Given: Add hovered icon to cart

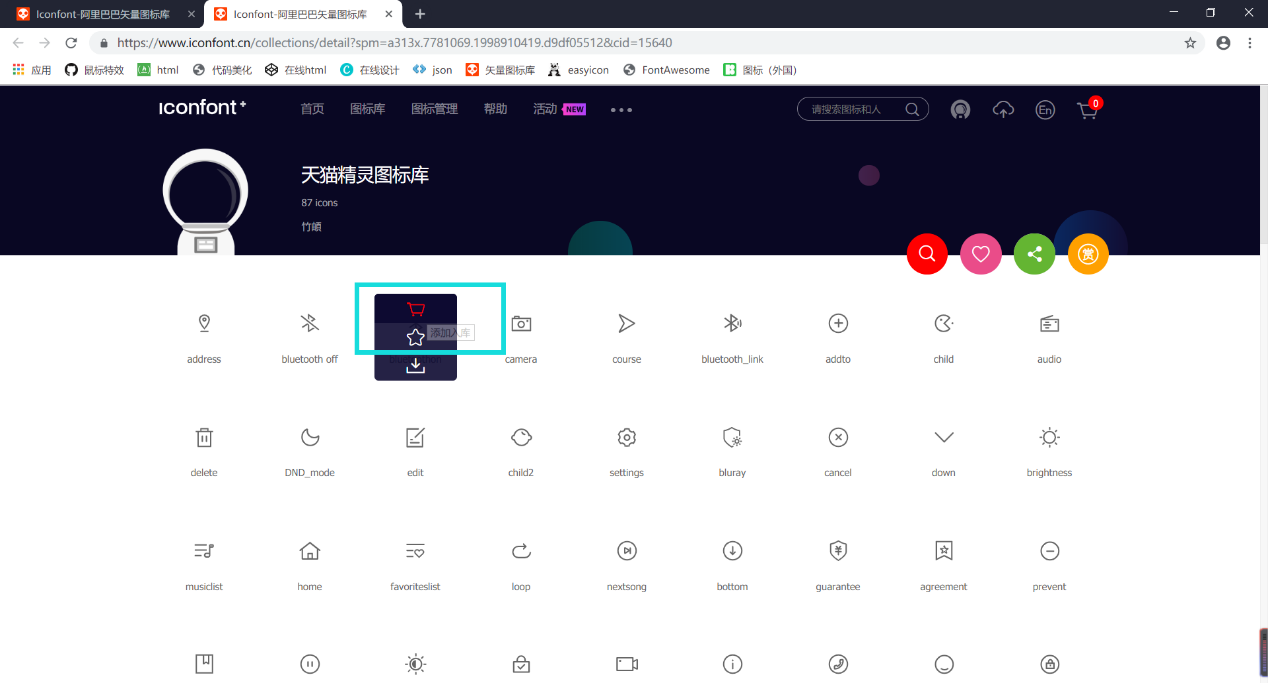Looking at the screenshot, I should [x=416, y=309].
